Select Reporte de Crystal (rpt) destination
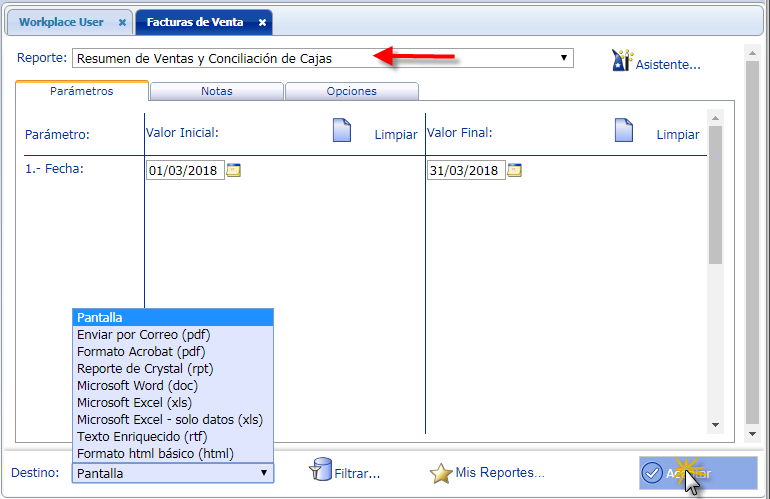Screen dimensions: 770x499 pyautogui.click(x=173, y=369)
